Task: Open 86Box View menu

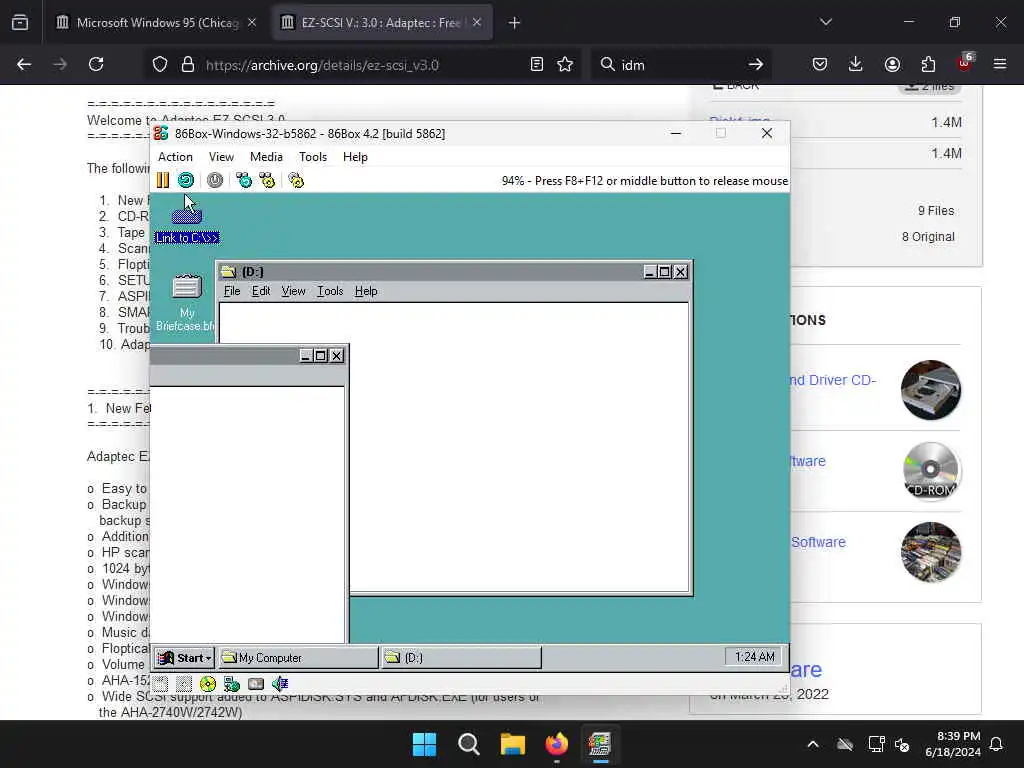Action: pos(221,157)
